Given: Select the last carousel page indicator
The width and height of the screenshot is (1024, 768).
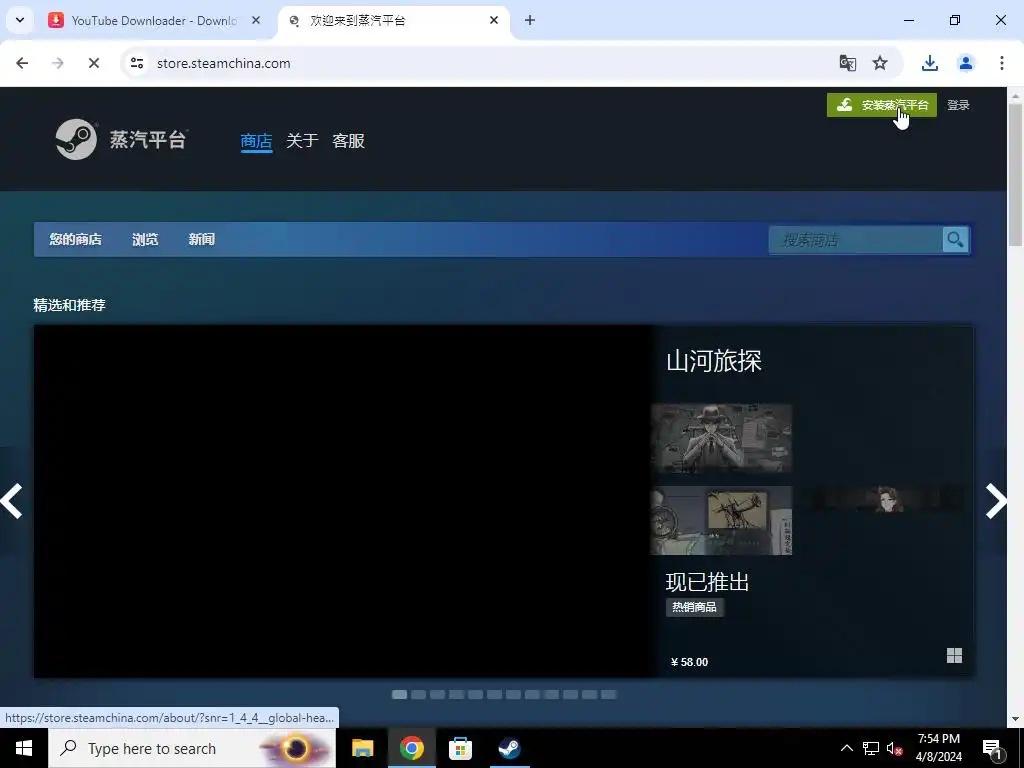Looking at the screenshot, I should click(608, 695).
